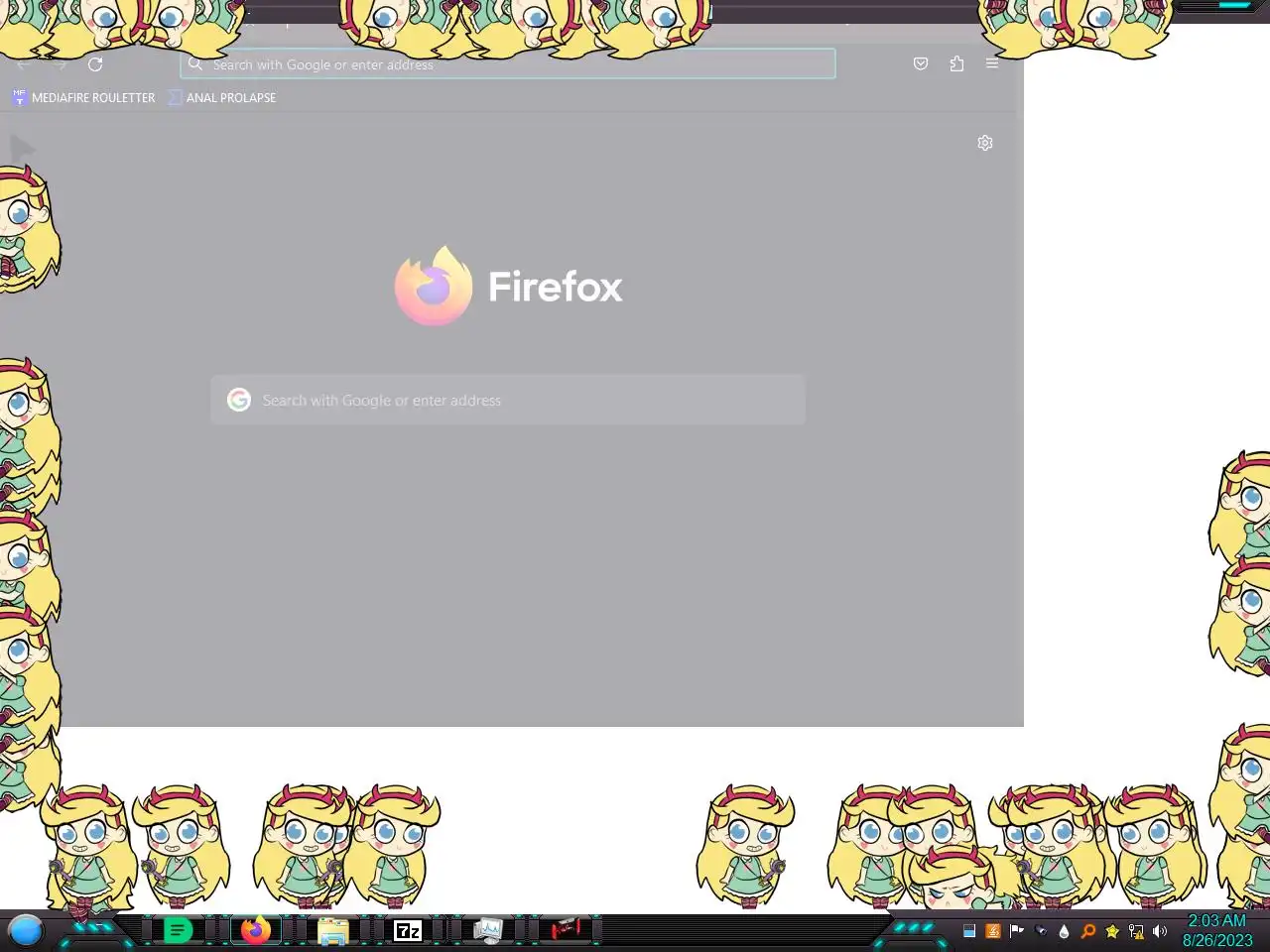Open the Windows Start orb

point(26,931)
